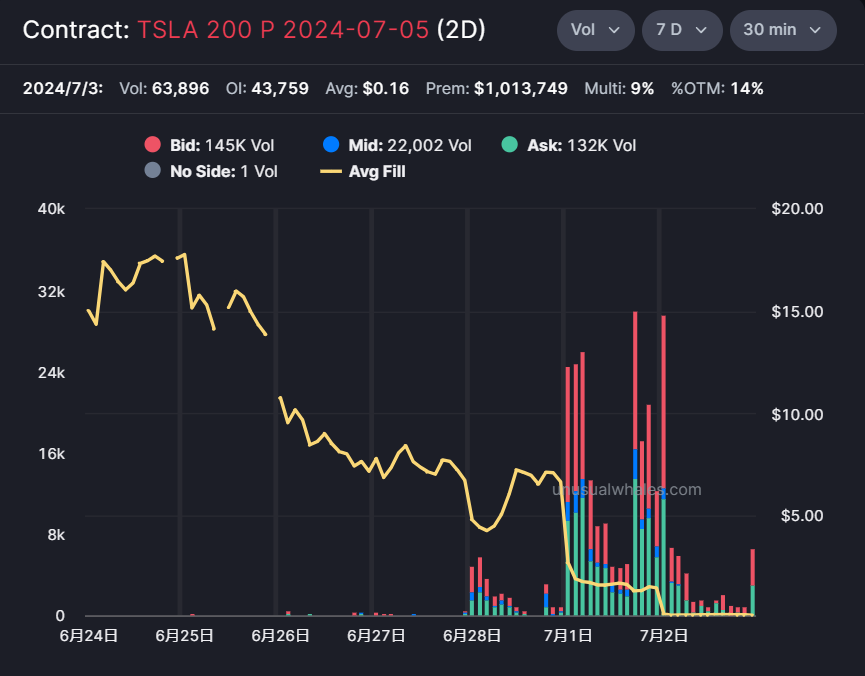Click the Avg Fill legend text

[377, 172]
